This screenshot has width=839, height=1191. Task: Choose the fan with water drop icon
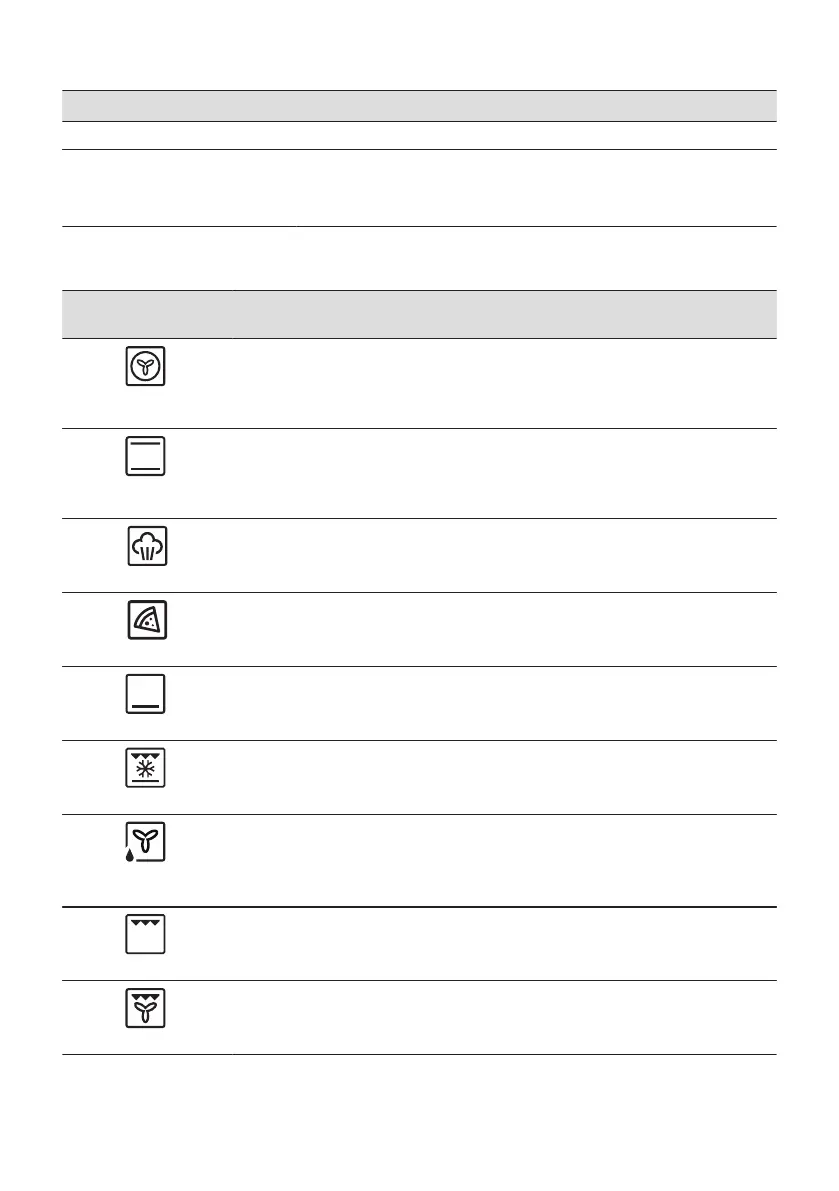[x=146, y=842]
